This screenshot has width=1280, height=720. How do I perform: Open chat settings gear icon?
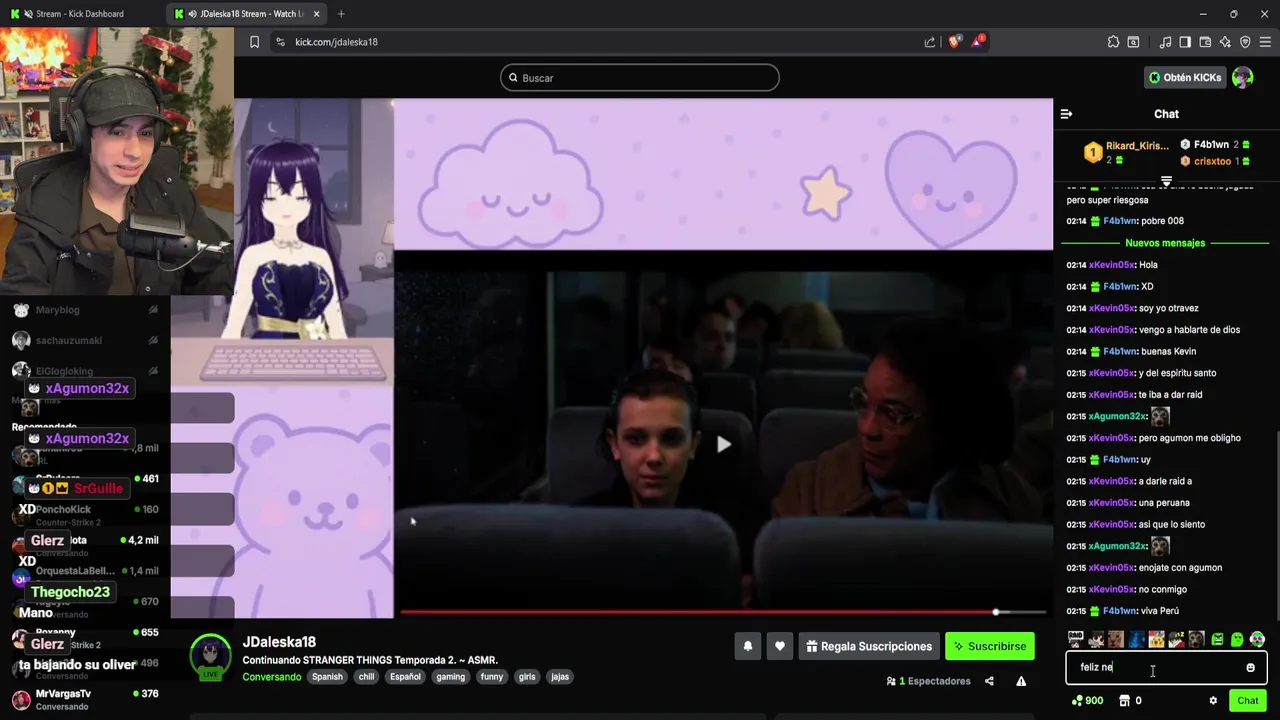[1213, 701]
